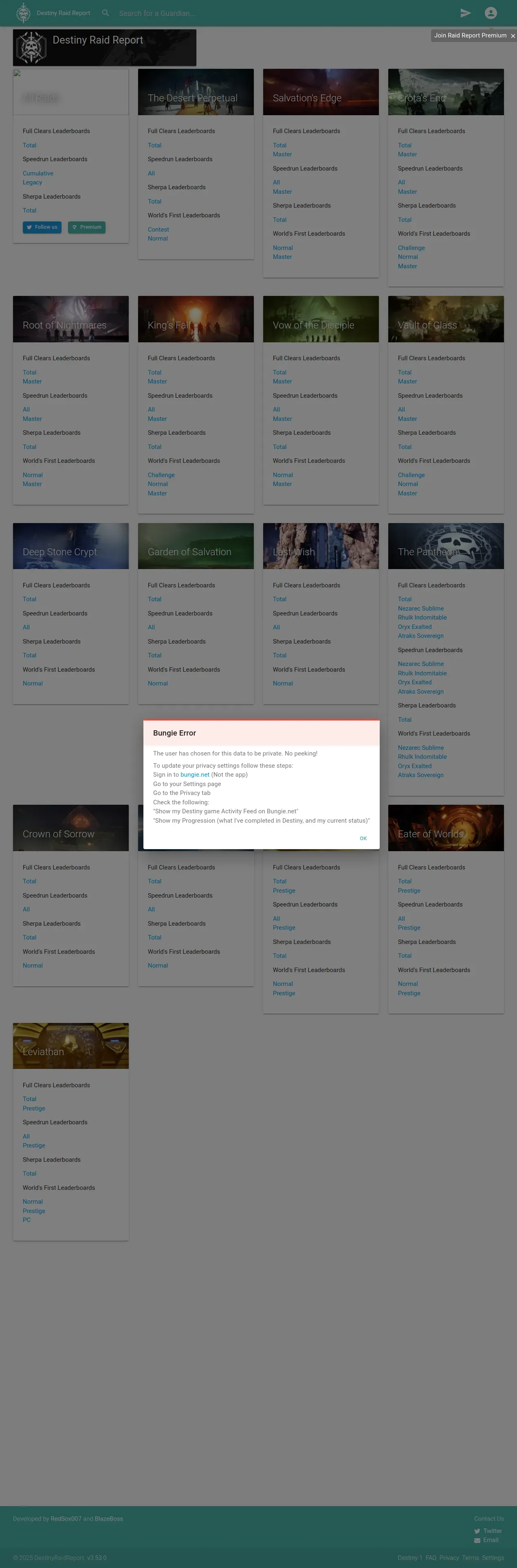Click the large Destiny Raid Report banner
The width and height of the screenshot is (517, 1568).
[105, 48]
